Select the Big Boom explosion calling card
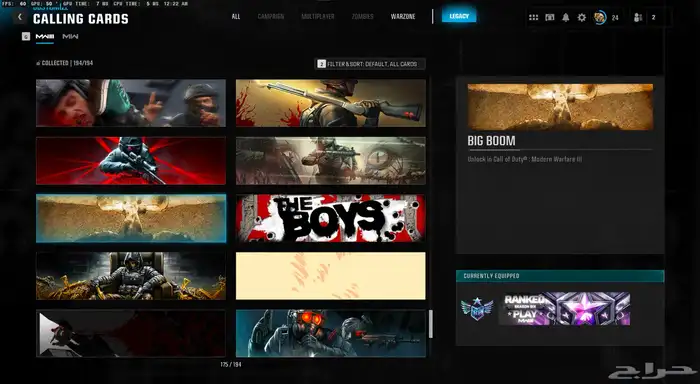 [131, 218]
